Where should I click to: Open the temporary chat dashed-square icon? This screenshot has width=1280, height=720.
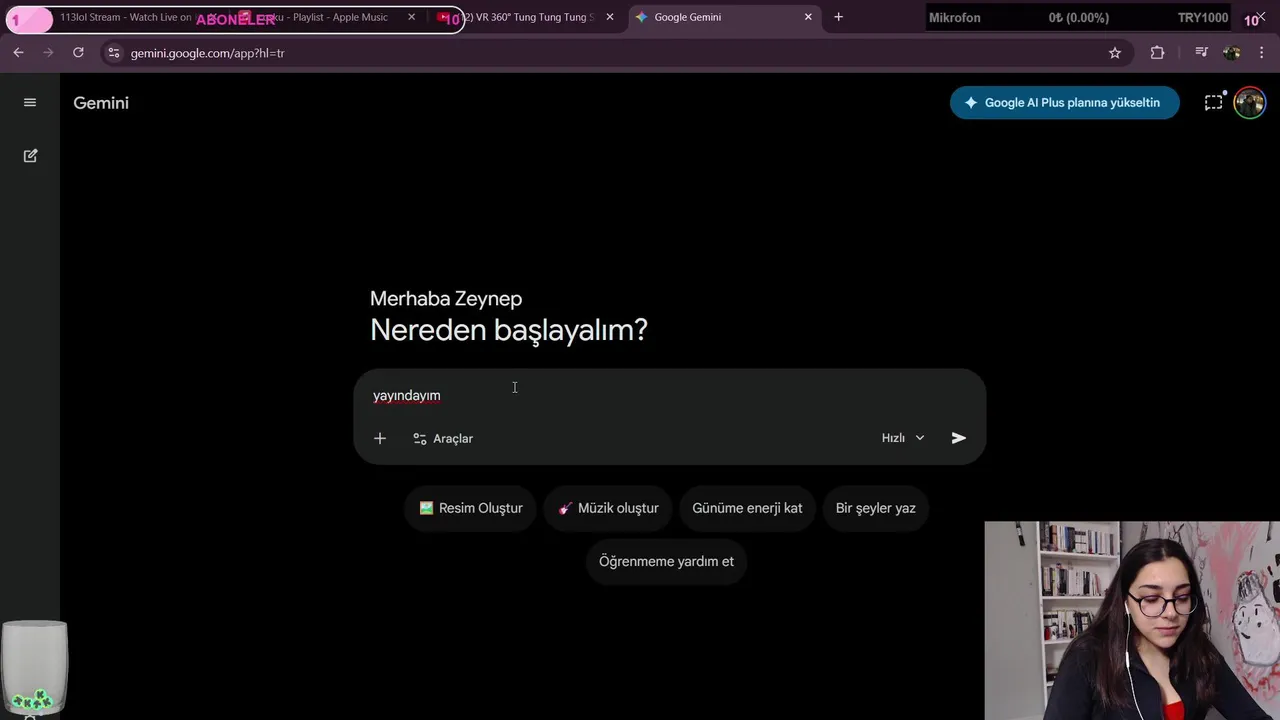(1213, 102)
